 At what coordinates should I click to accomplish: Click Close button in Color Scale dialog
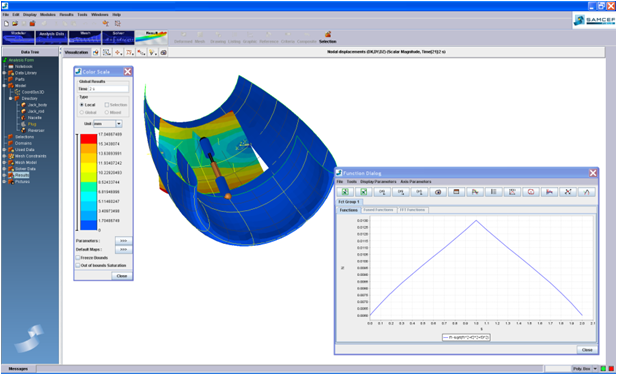[122, 276]
